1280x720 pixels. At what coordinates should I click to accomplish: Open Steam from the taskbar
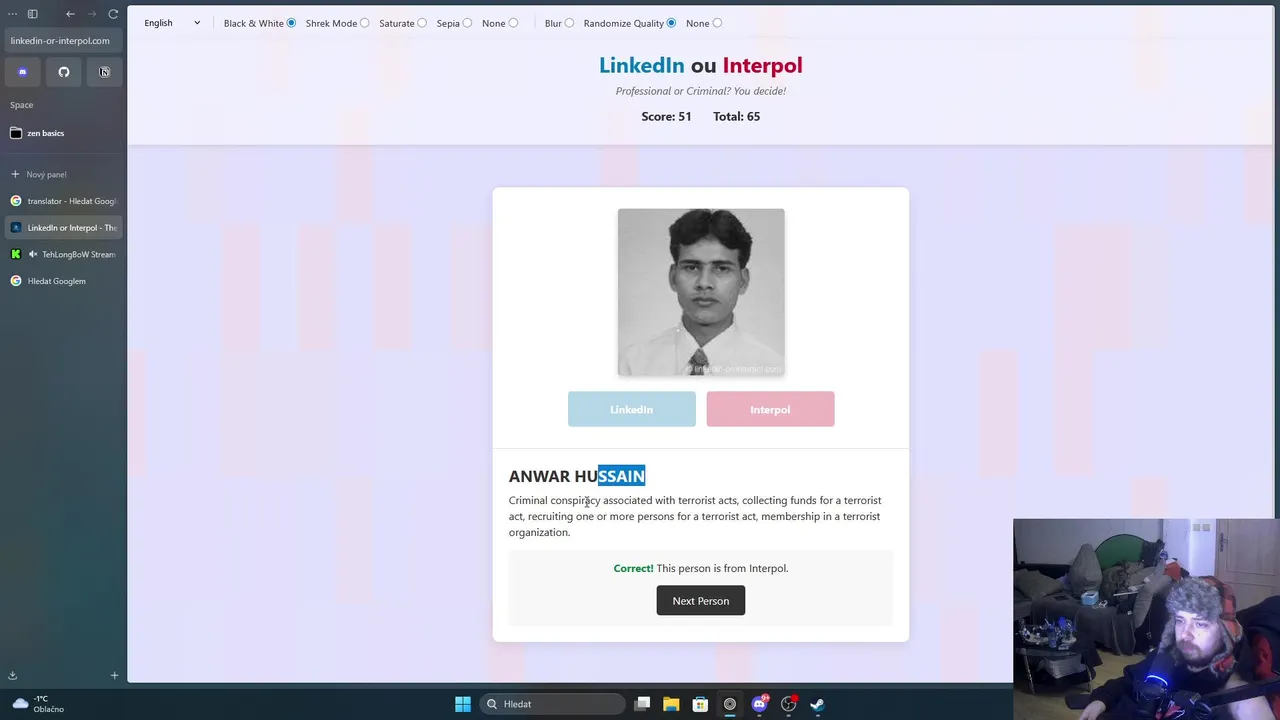pos(817,704)
